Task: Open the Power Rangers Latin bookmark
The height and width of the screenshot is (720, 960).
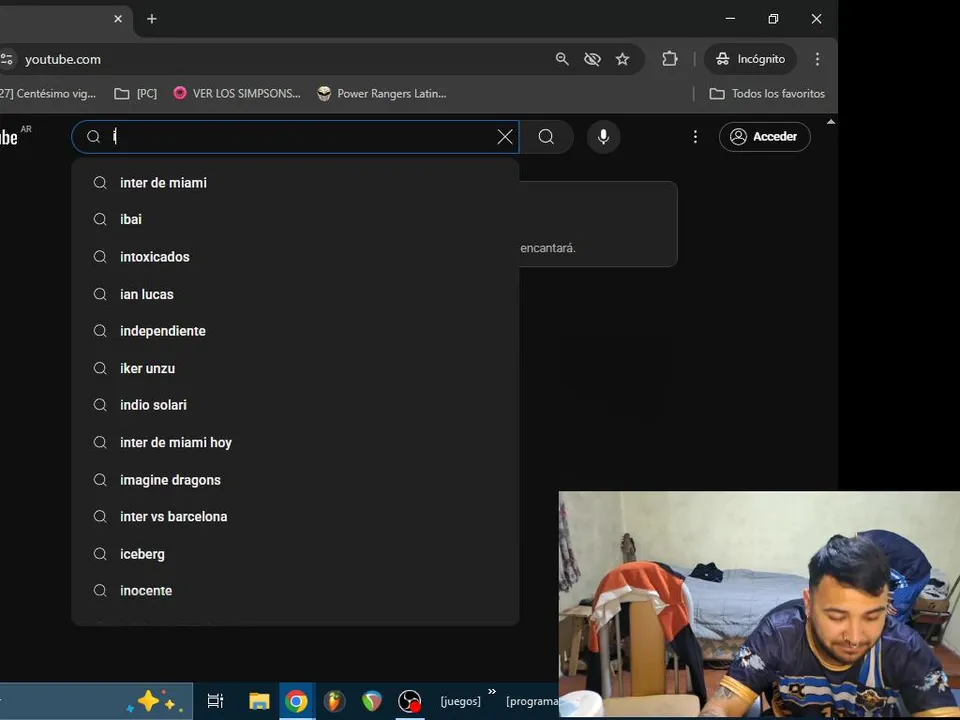Action: [x=382, y=94]
